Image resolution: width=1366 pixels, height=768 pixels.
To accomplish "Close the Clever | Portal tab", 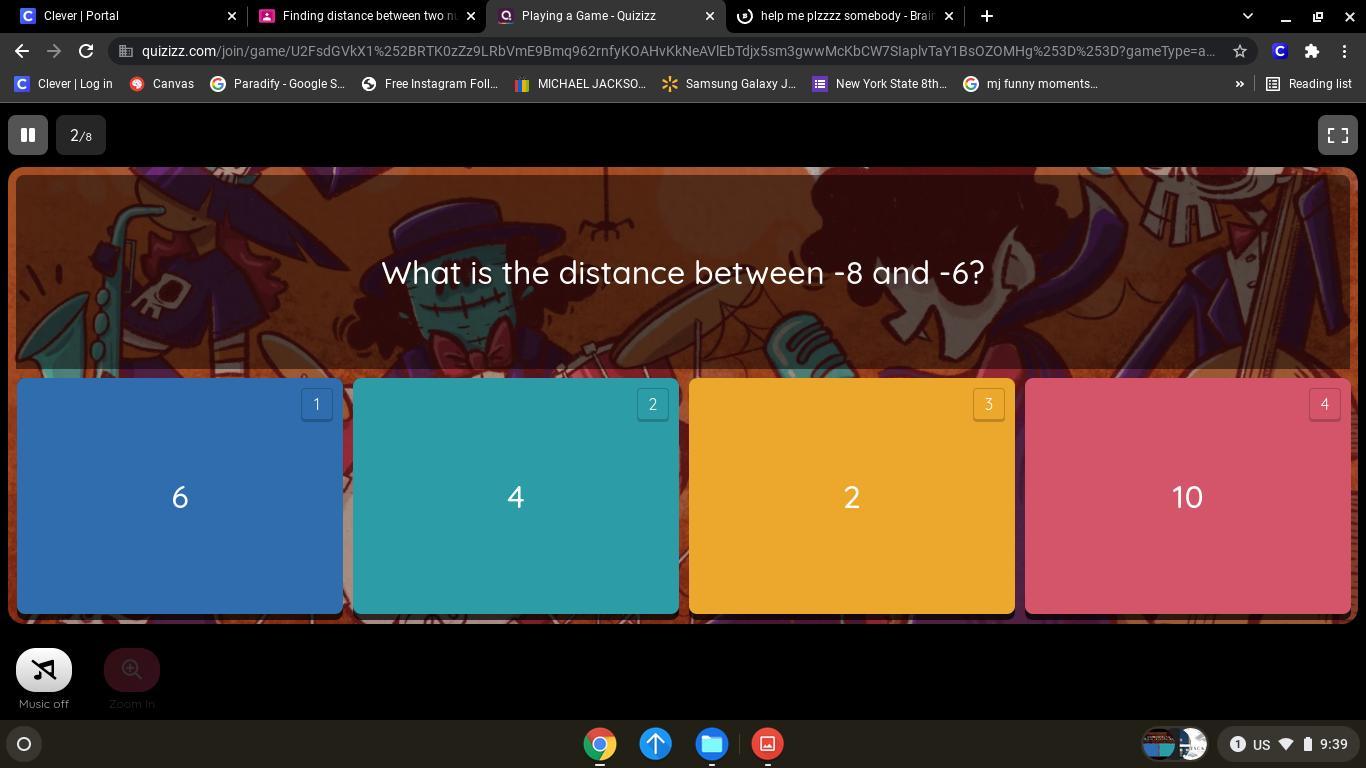I will click(x=232, y=16).
